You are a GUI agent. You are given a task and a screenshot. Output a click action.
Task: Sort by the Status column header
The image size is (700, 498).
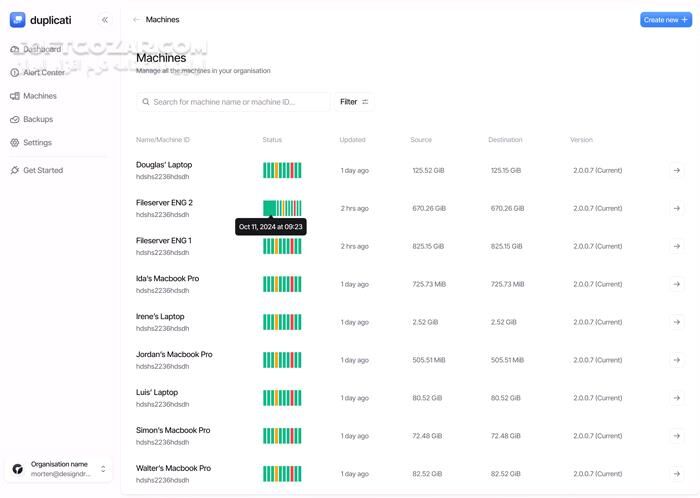(x=272, y=140)
